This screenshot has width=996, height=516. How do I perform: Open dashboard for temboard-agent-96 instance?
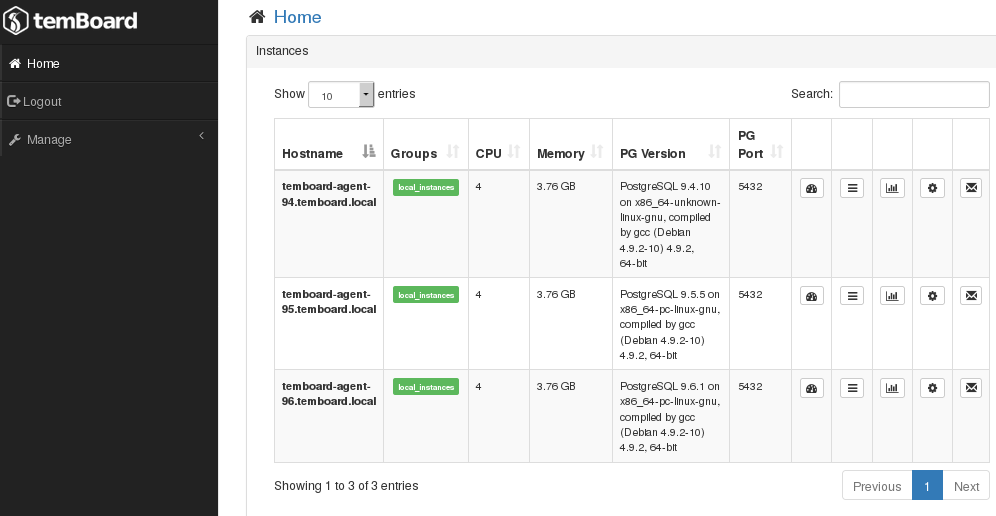811,388
